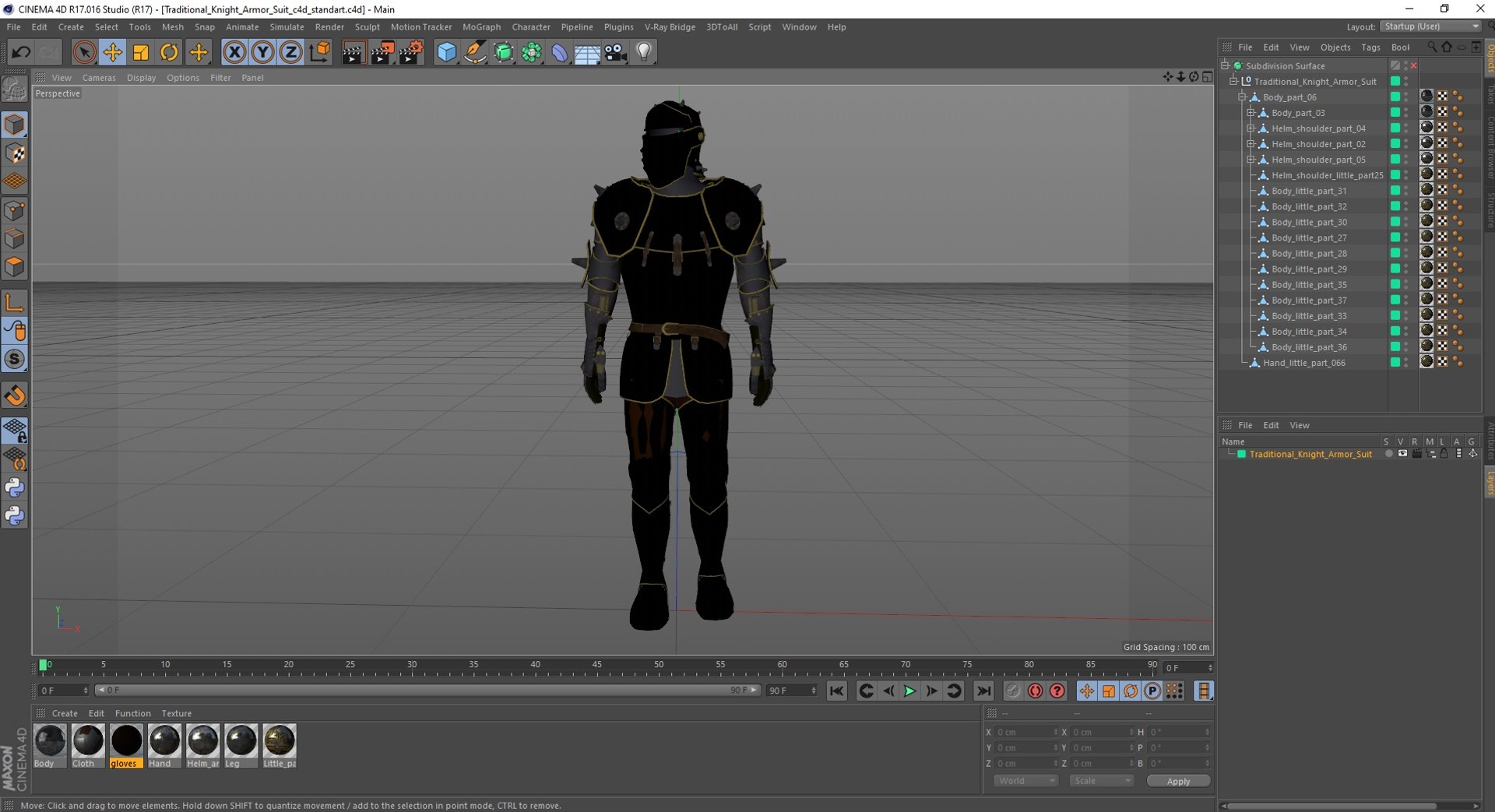1495x812 pixels.
Task: Select the Body material swatch
Action: point(50,746)
